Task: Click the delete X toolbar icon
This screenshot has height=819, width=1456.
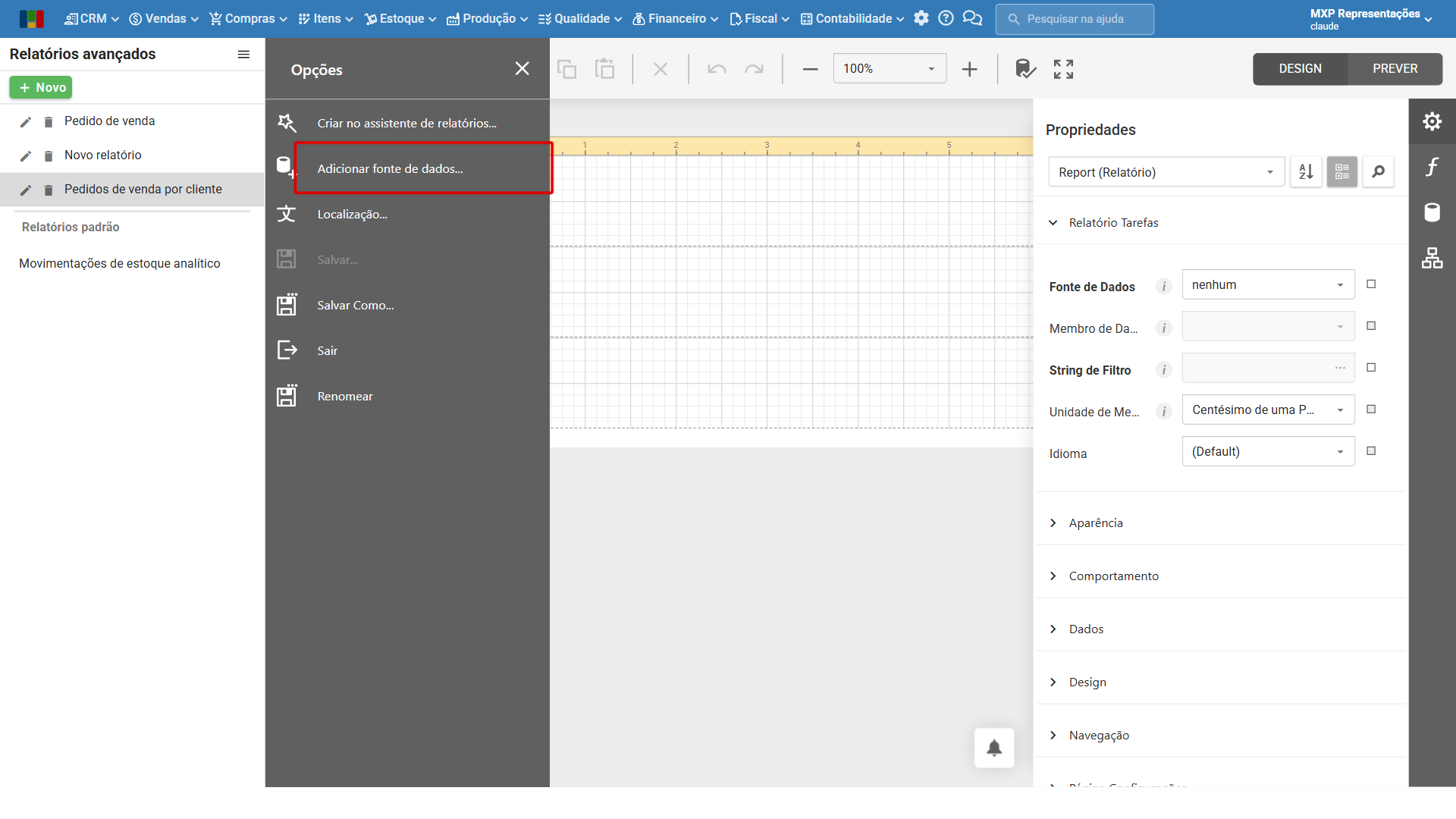Action: click(x=661, y=69)
